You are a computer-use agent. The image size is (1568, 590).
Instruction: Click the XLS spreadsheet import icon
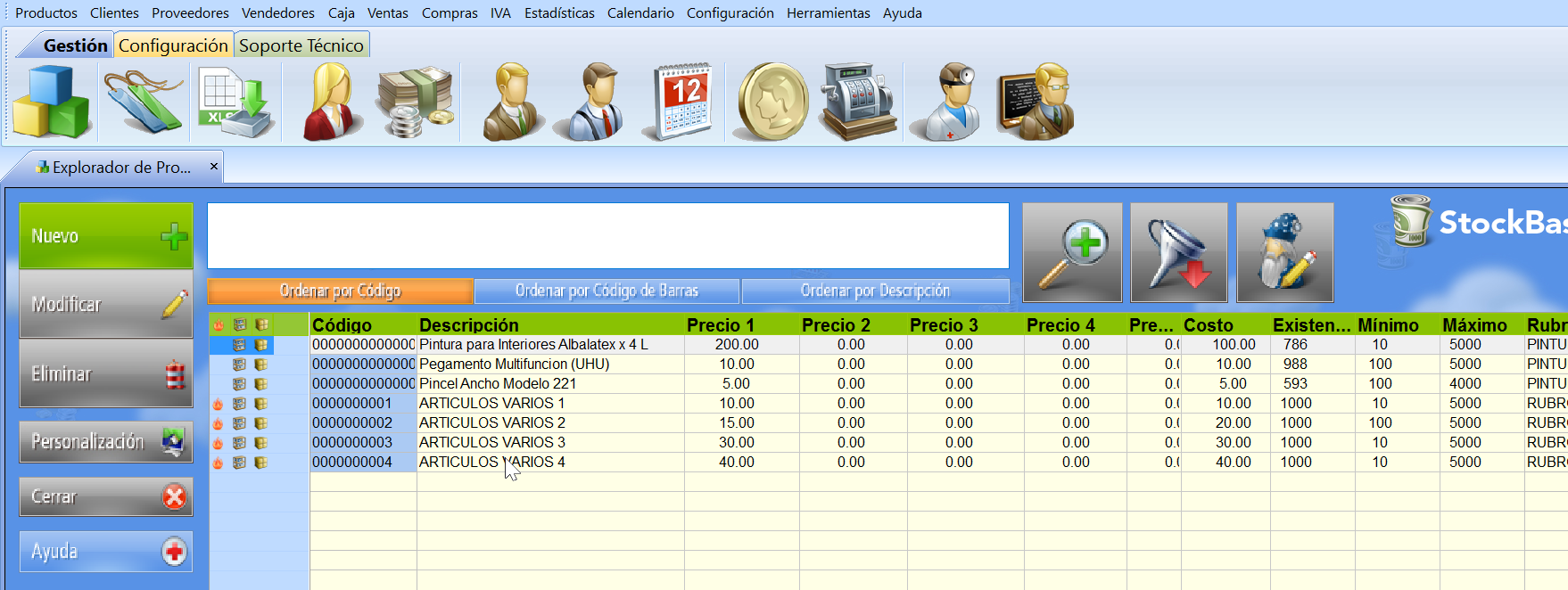pos(235,102)
